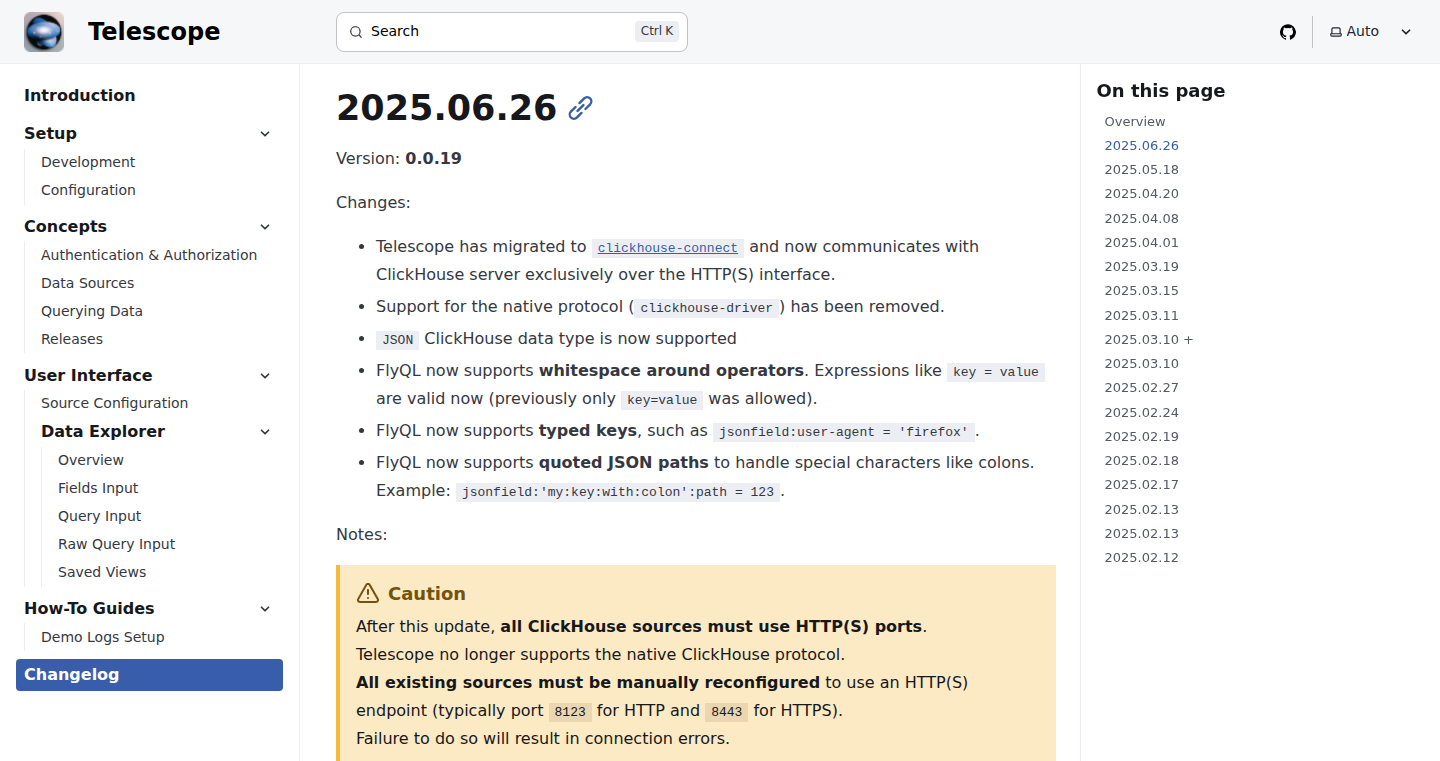Click the Concepts section heading

(x=65, y=227)
